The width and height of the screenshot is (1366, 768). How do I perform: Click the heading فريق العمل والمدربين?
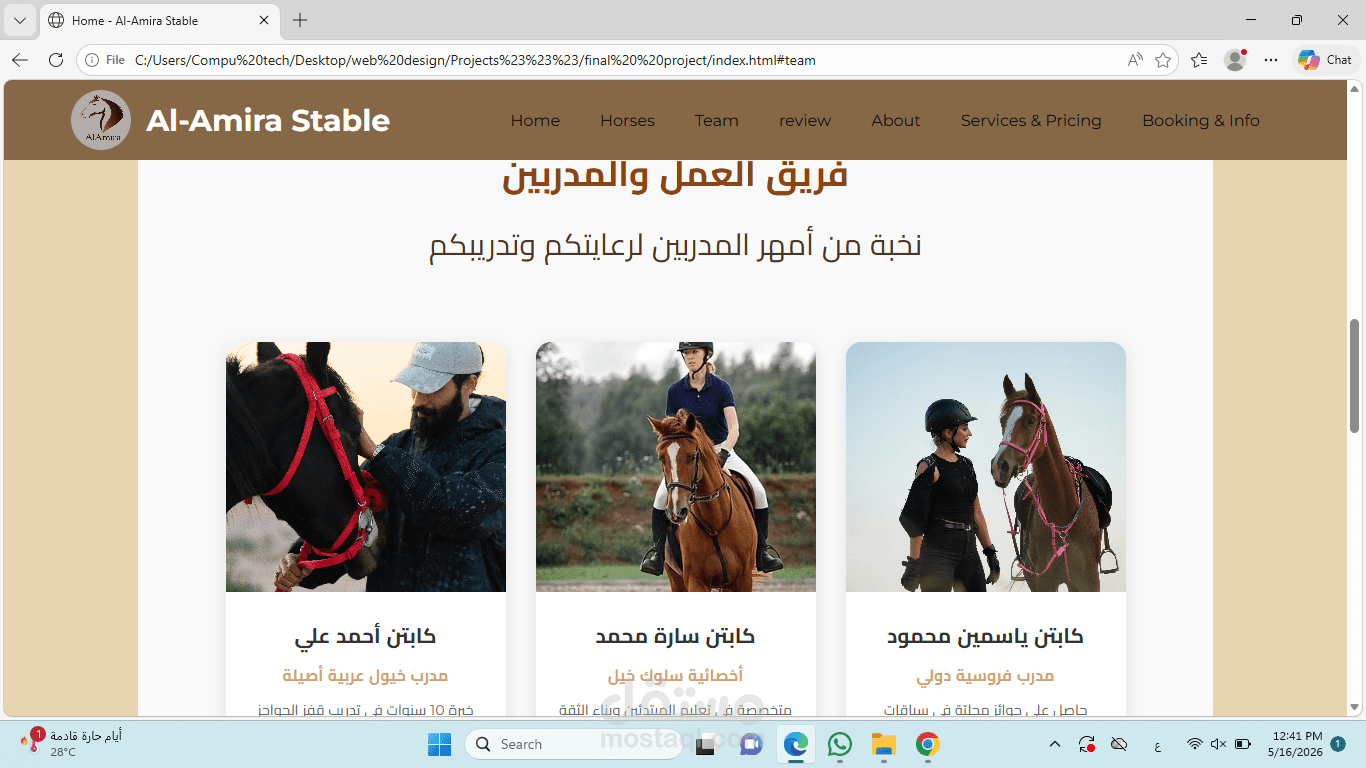(x=675, y=176)
